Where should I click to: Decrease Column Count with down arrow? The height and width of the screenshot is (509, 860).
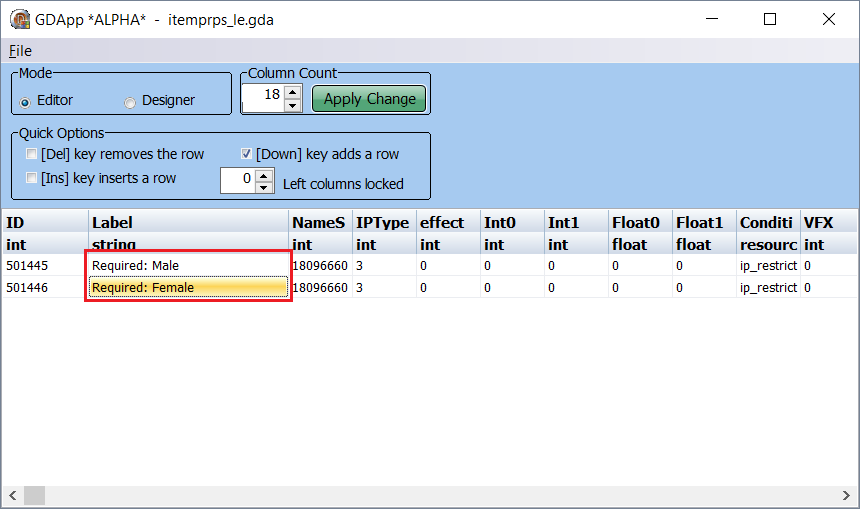coord(293,105)
